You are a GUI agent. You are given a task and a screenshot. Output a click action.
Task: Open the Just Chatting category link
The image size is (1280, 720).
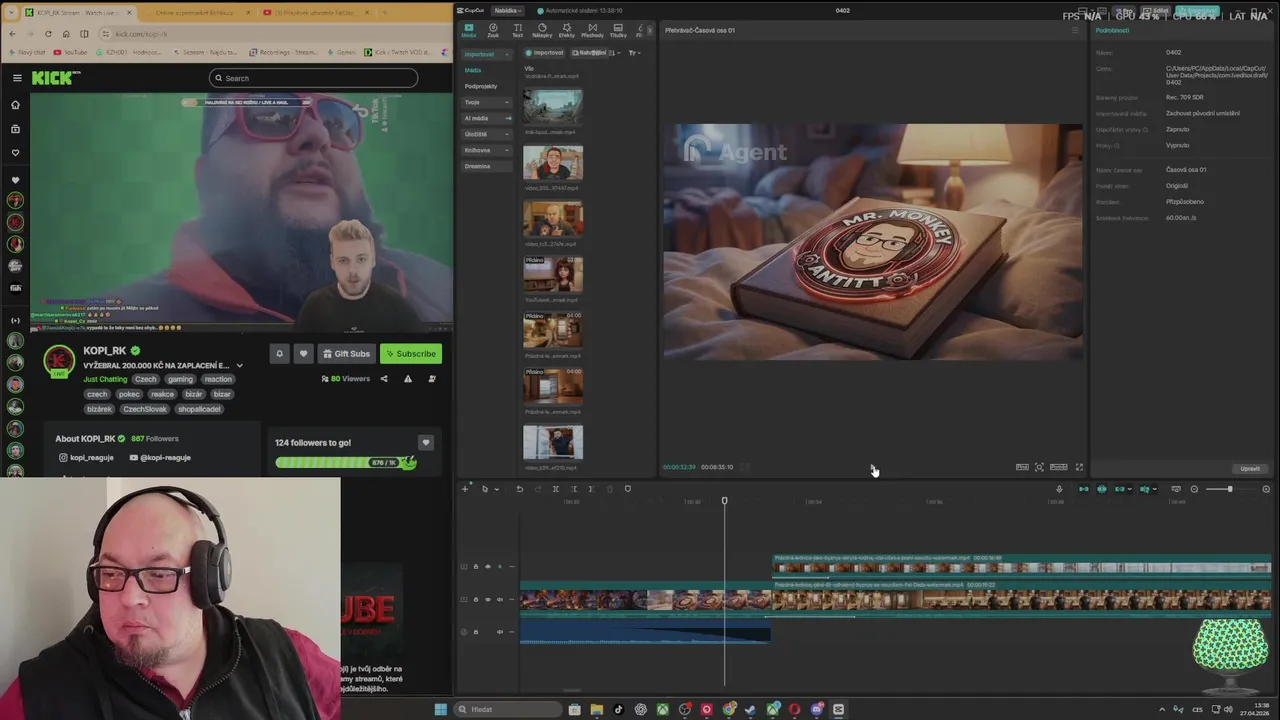(105, 380)
